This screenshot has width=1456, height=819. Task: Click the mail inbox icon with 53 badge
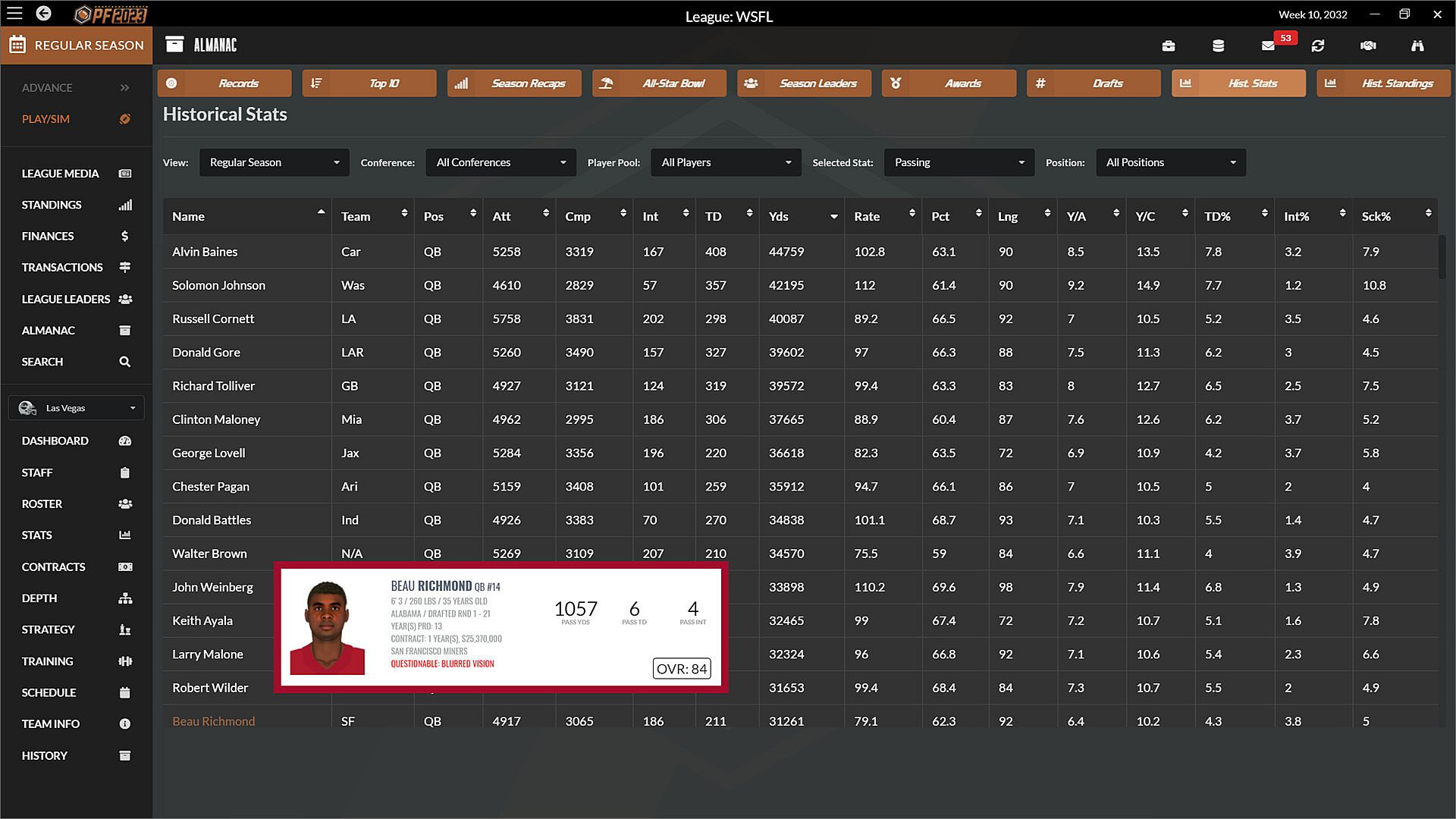pos(1269,45)
